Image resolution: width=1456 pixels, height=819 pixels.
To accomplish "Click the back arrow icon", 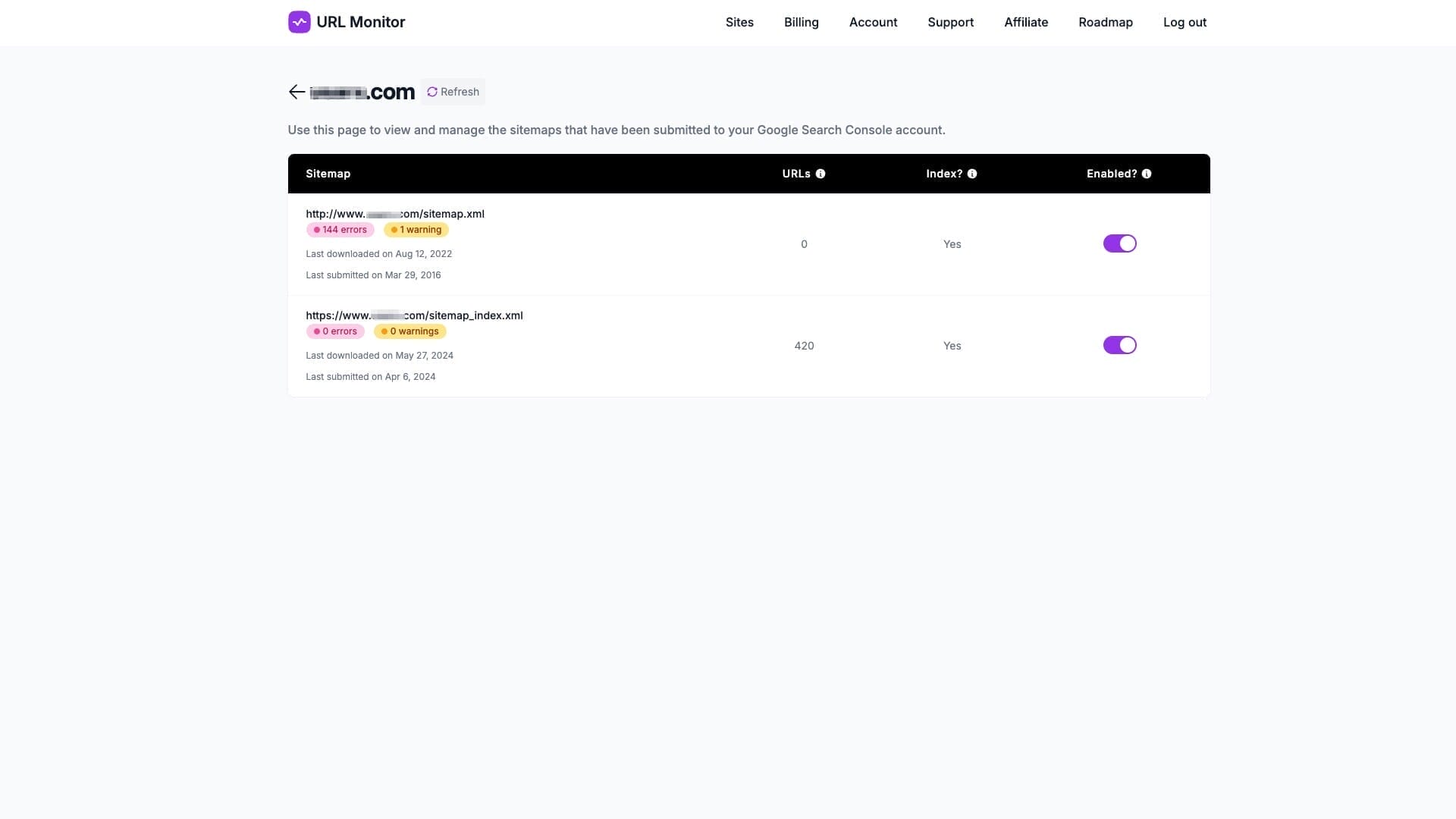I will 297,93.
